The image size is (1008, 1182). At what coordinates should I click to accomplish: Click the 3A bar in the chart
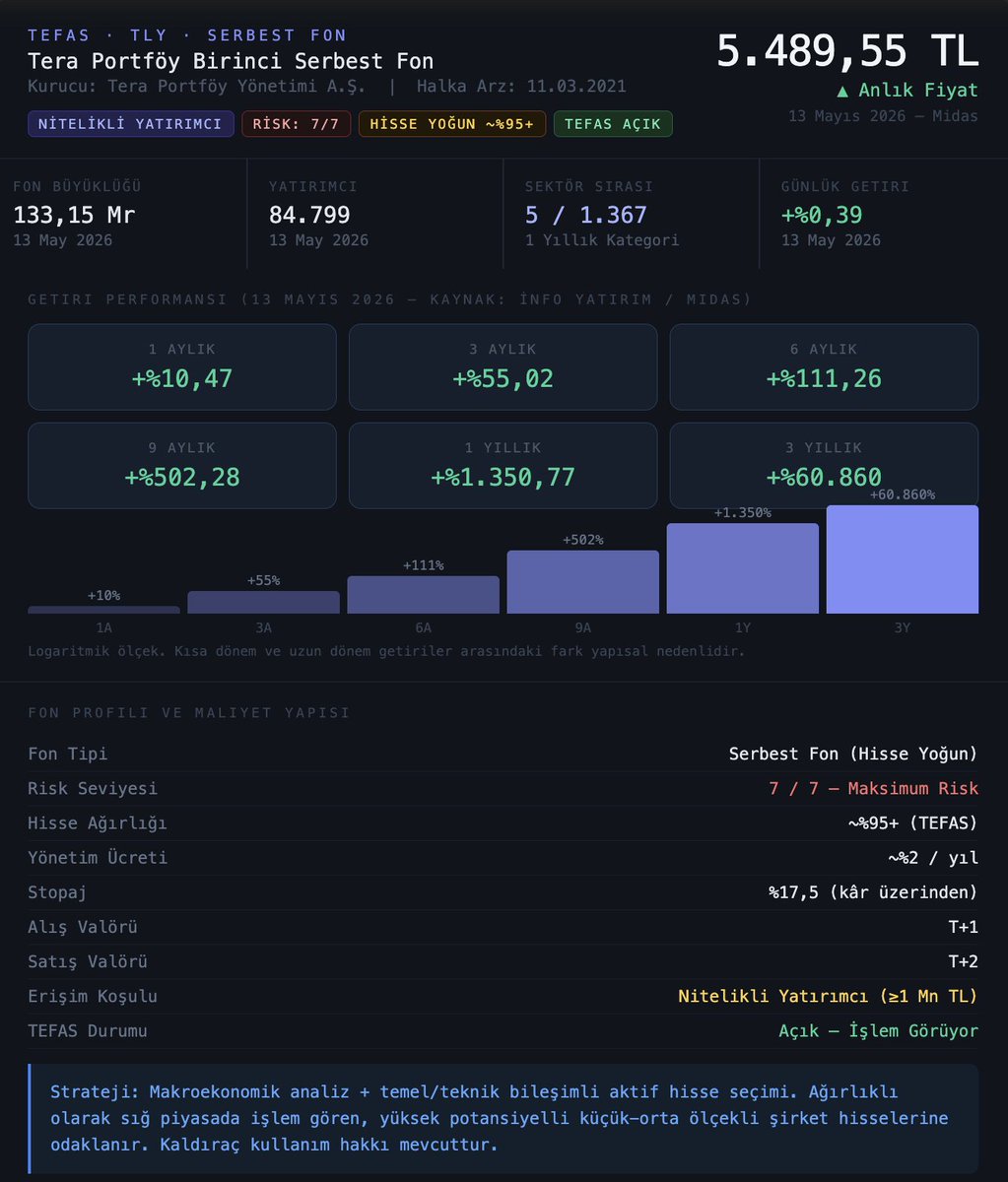click(263, 602)
